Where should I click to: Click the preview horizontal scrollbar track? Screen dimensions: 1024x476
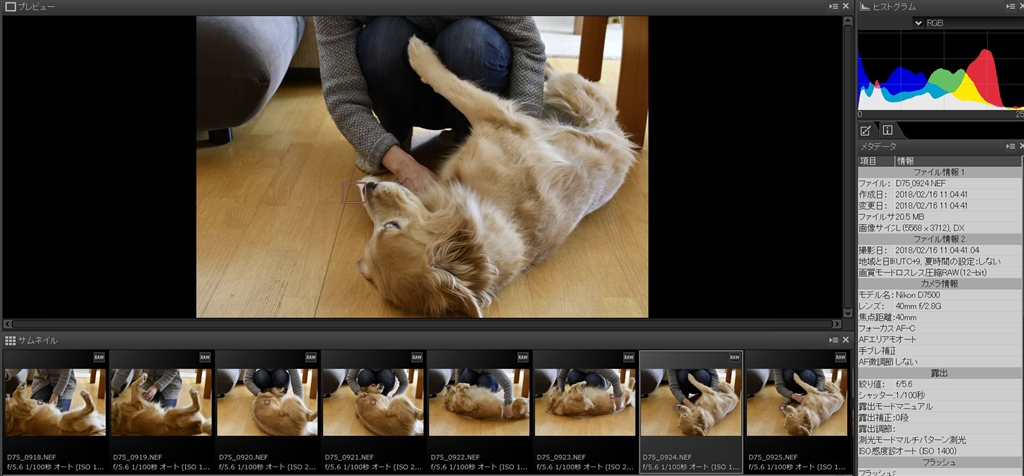[422, 324]
